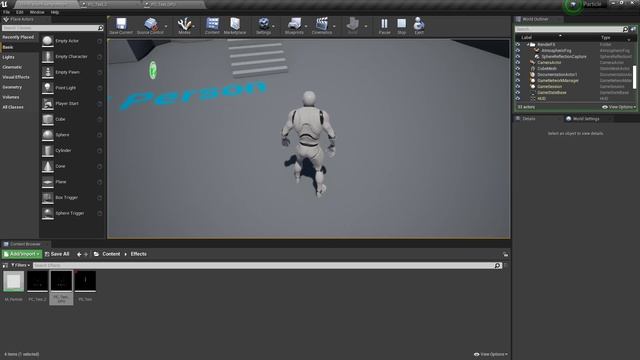640x360 pixels.
Task: Open the Help menu
Action: tap(55, 12)
